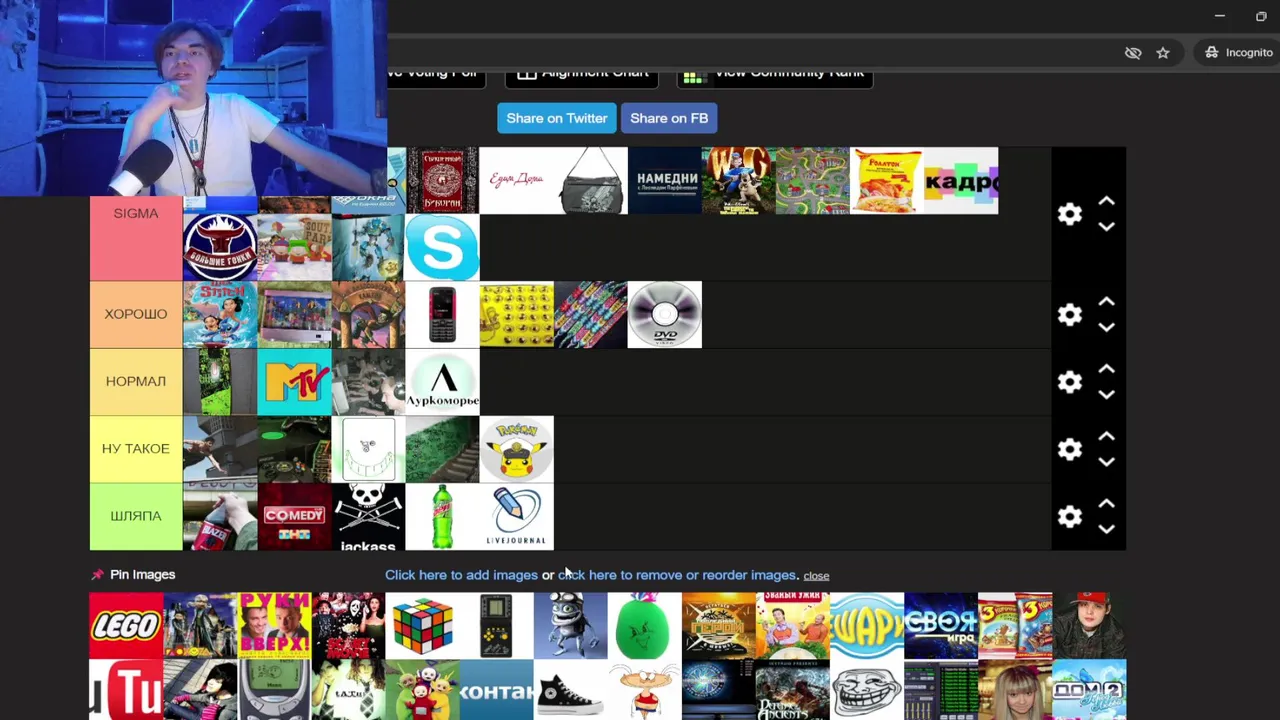Select the MTV logo image
This screenshot has width=1280, height=720.
click(294, 382)
